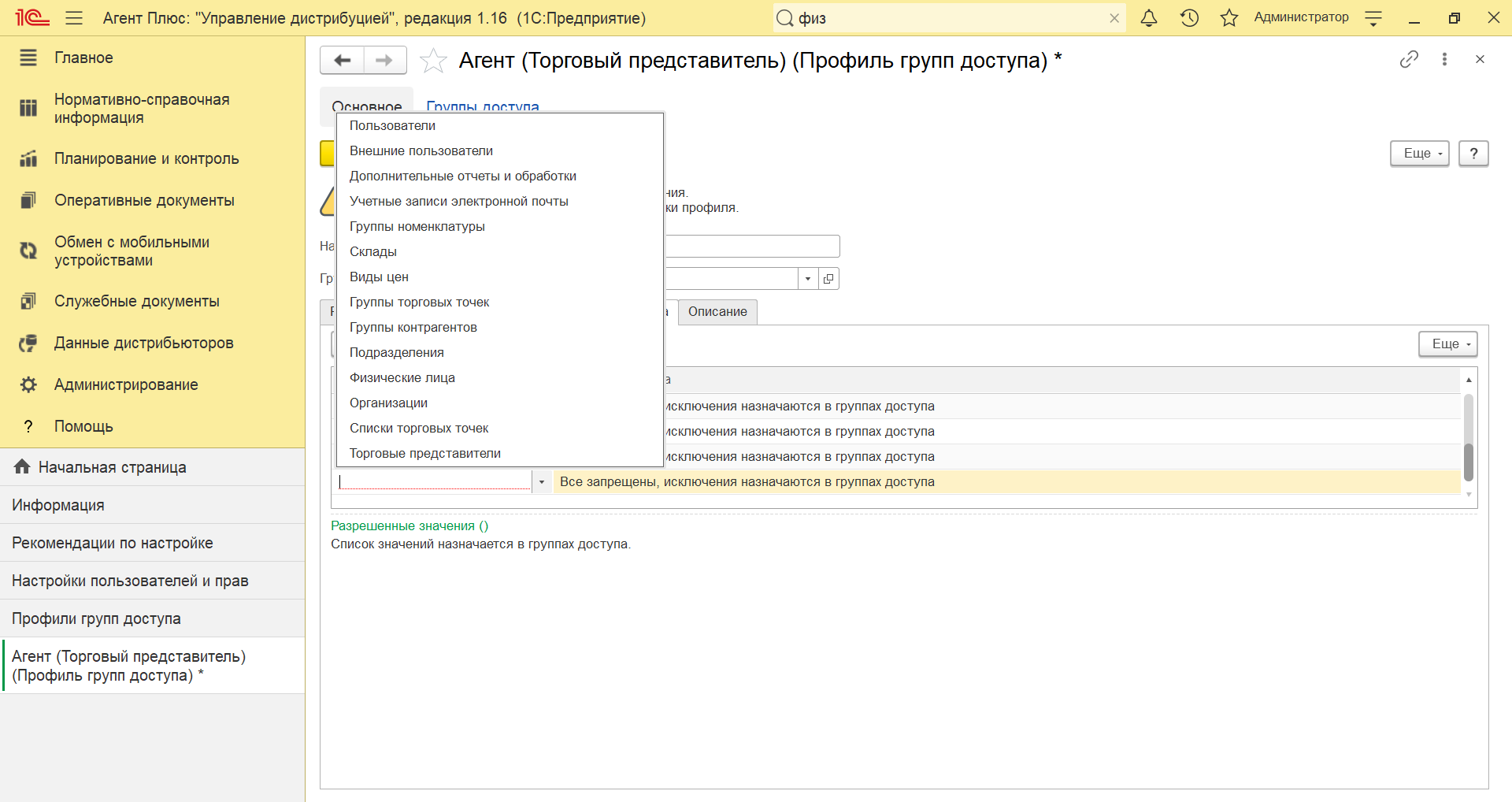Open the history clock icon

pos(1189,17)
